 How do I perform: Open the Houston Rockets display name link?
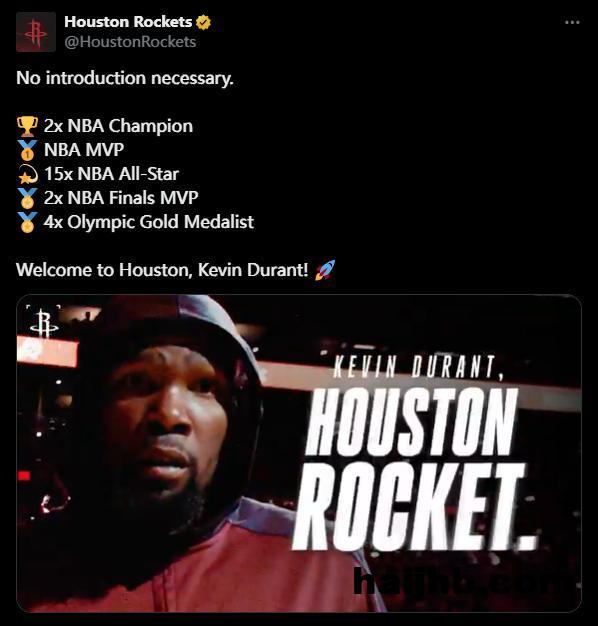[128, 22]
